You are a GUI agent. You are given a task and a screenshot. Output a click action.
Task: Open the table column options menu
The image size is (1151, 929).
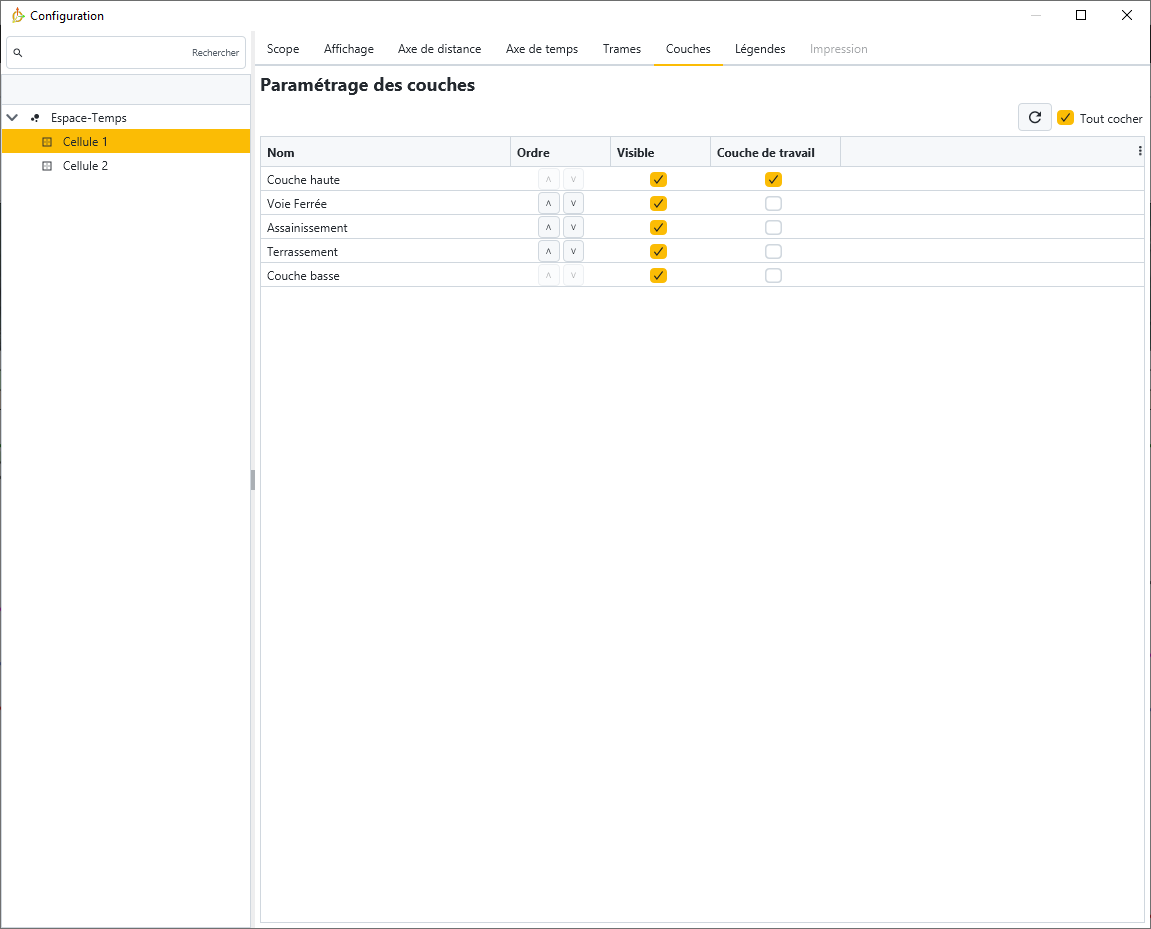click(x=1139, y=152)
